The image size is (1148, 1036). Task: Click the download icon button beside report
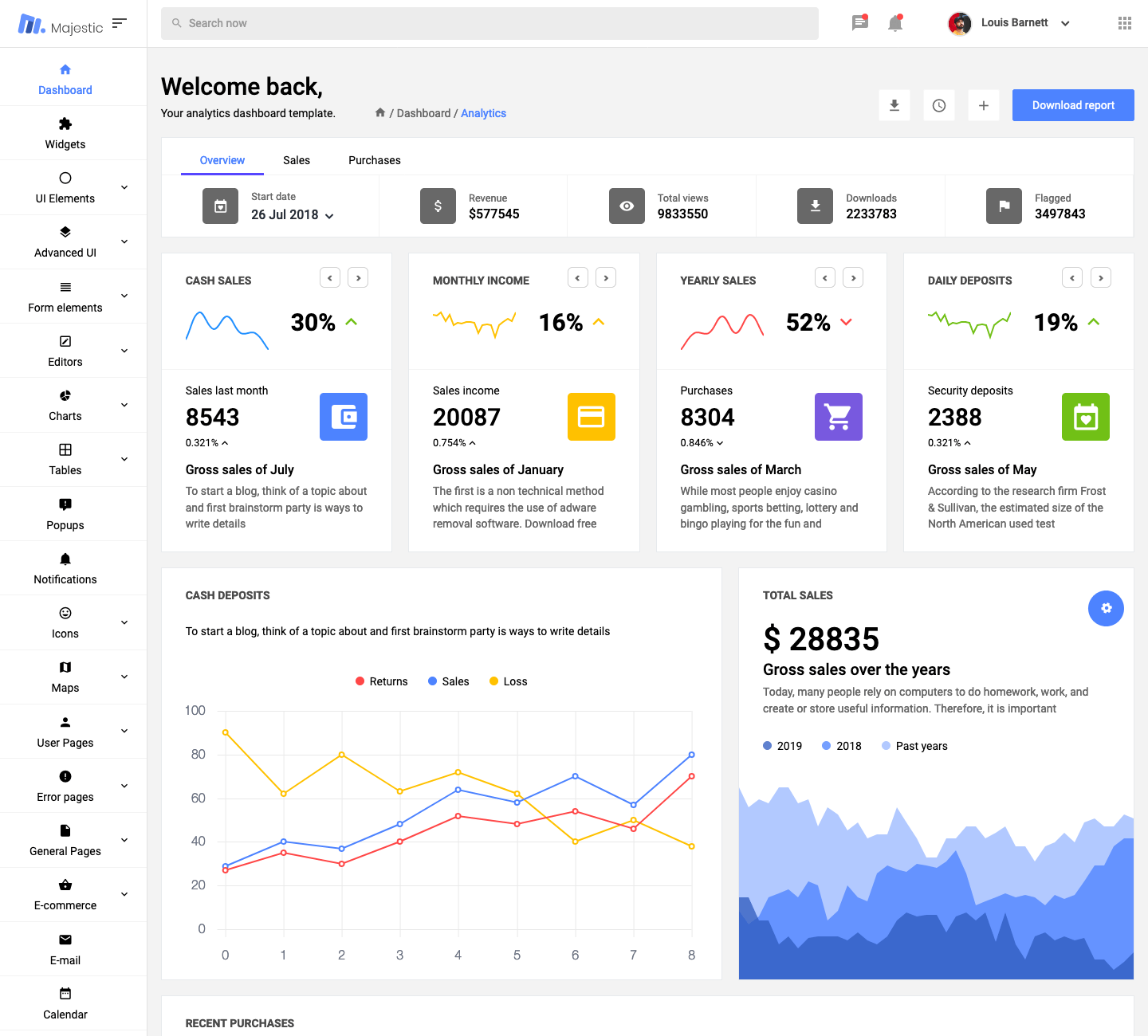click(x=894, y=105)
